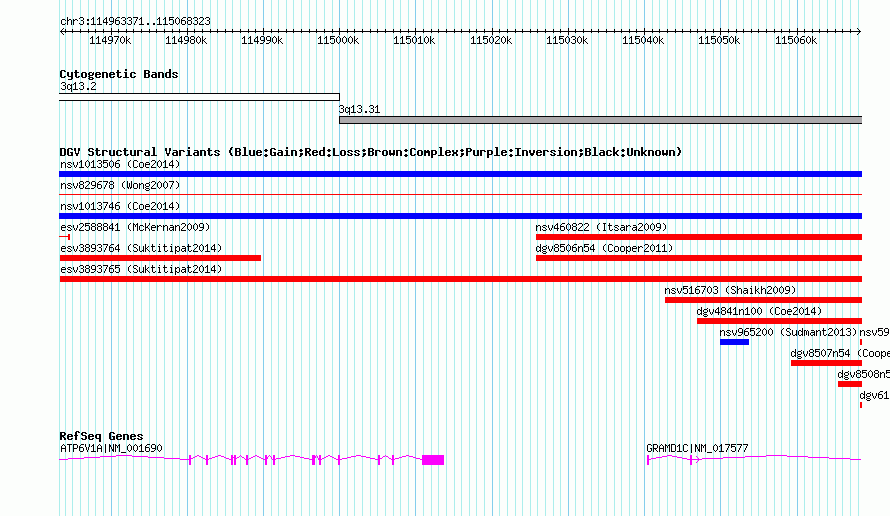Select the esv3893765 (Suktitipat2014) red bar

click(460, 279)
